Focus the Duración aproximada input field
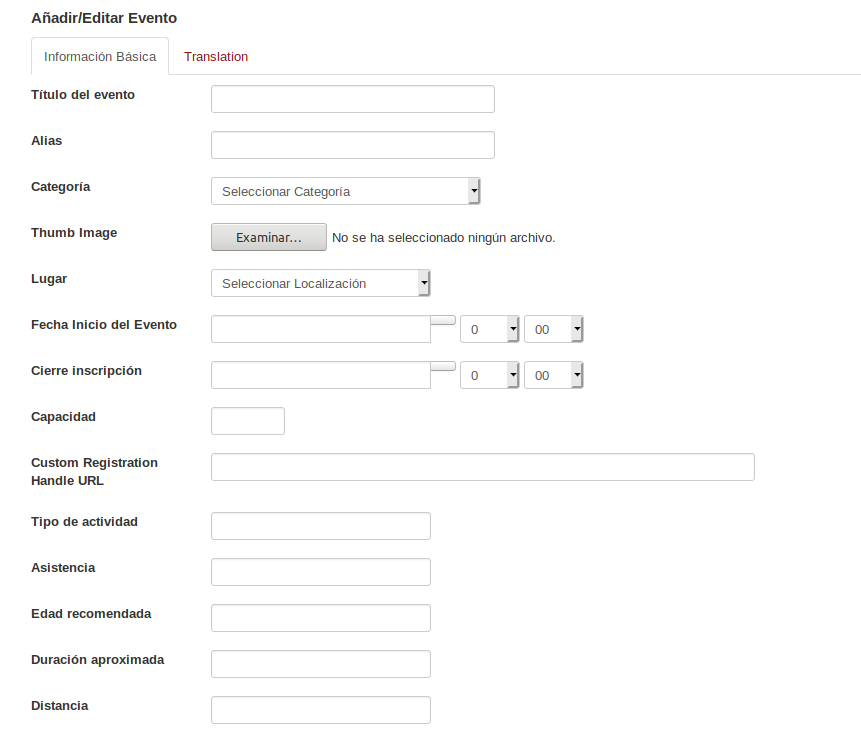Screen dimensions: 861x734 point(320,664)
